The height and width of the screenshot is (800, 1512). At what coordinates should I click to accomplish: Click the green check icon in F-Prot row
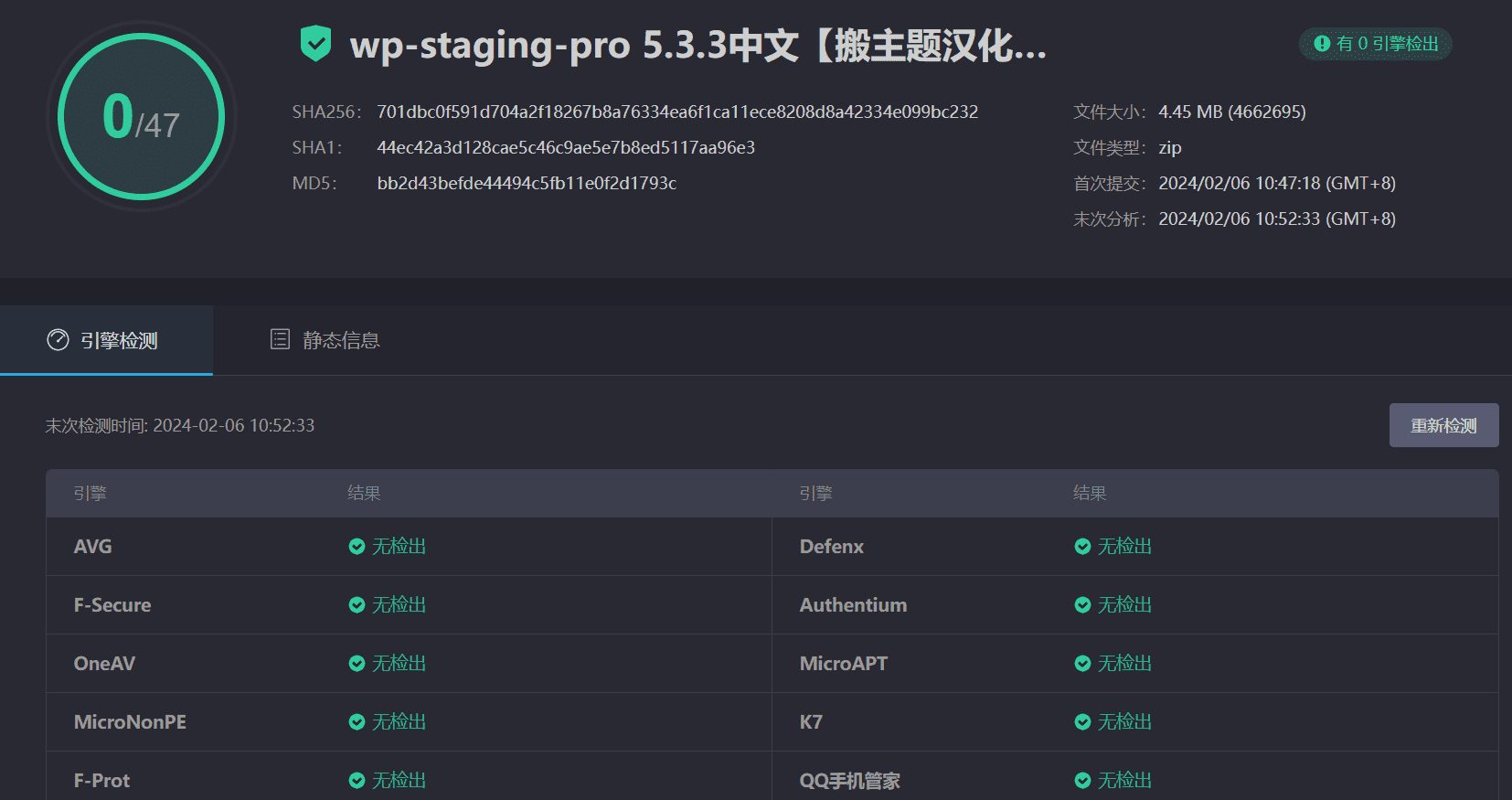[357, 781]
